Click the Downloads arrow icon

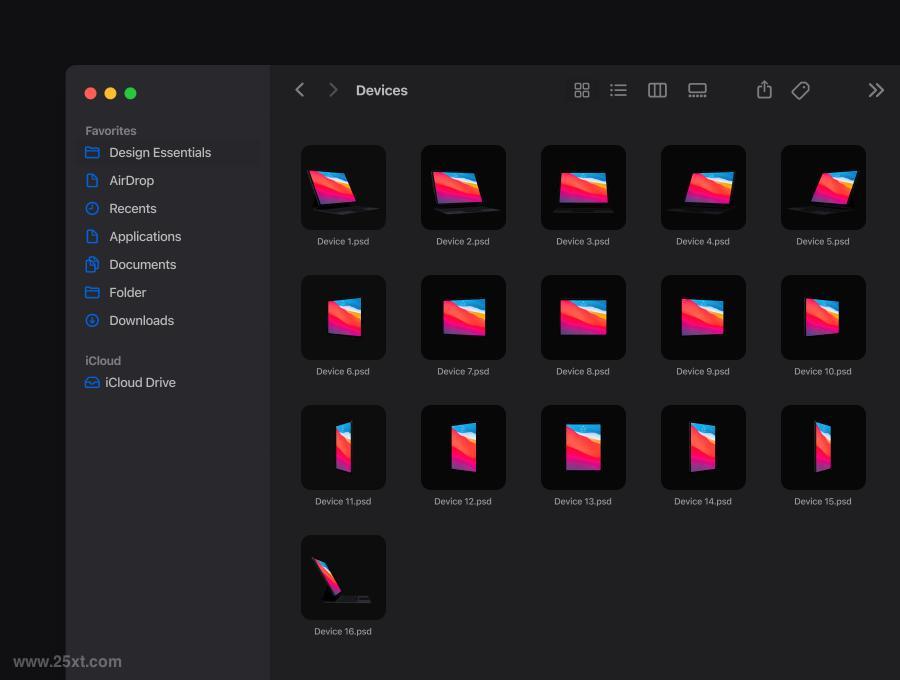[92, 320]
